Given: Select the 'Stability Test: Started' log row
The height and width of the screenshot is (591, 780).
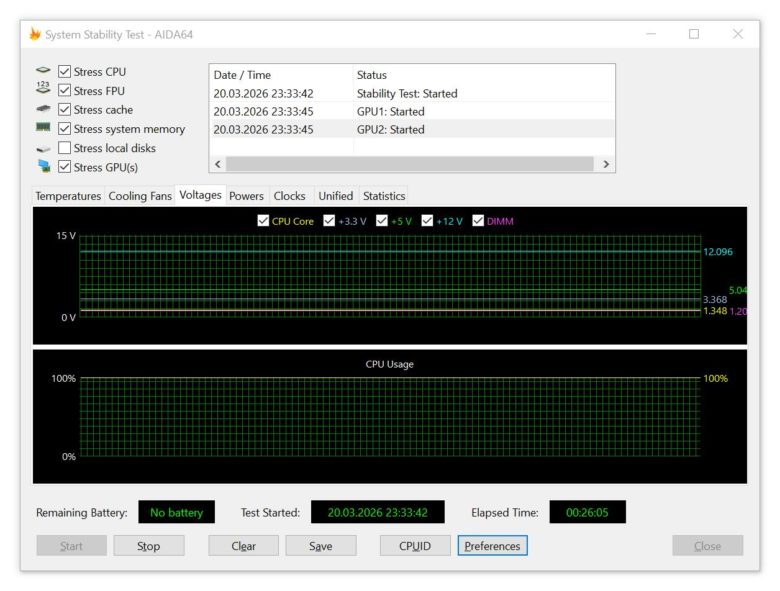Looking at the screenshot, I should 412,93.
